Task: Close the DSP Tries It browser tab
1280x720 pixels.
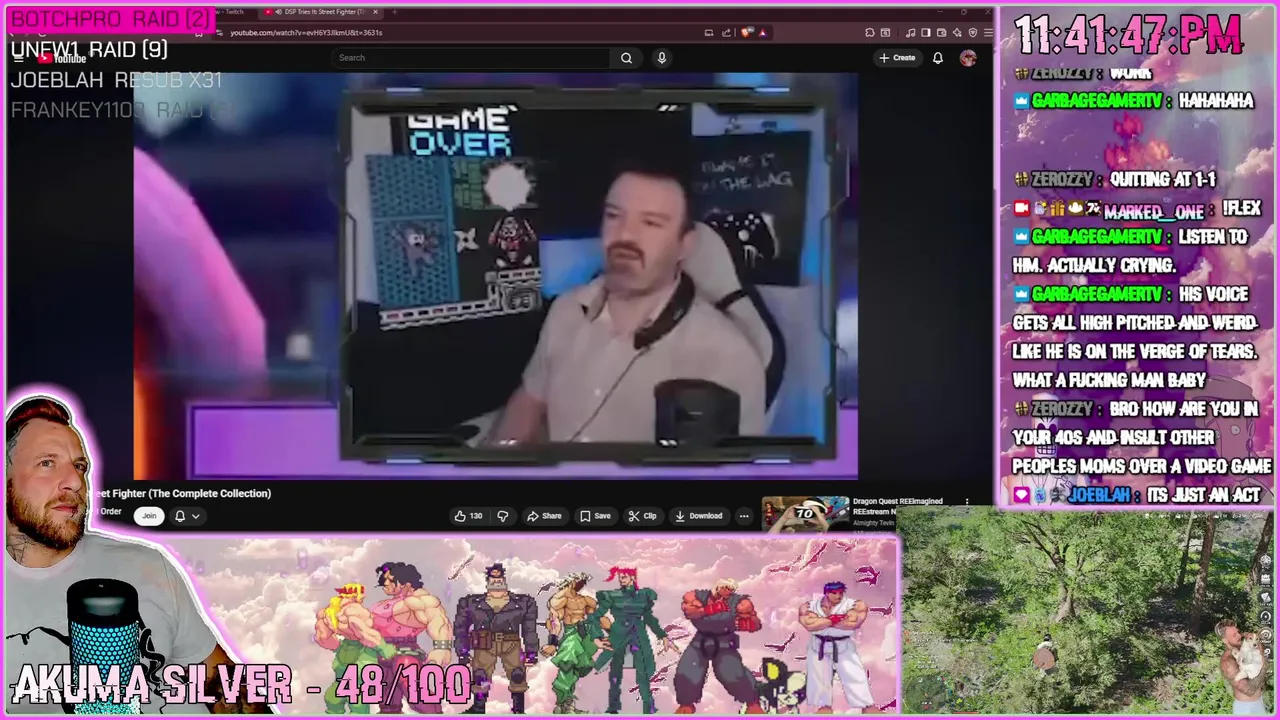Action: (x=376, y=12)
